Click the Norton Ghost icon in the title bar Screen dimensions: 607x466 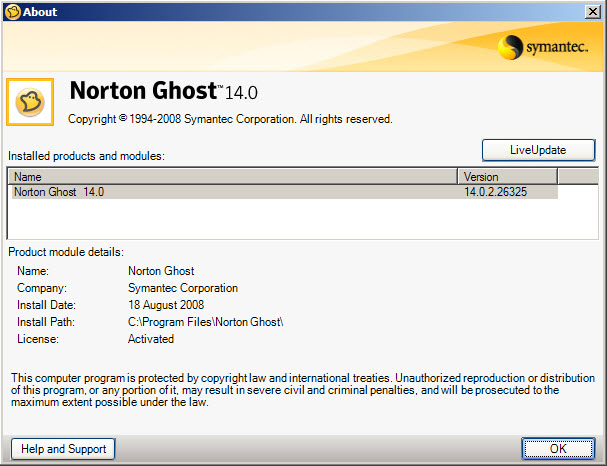tap(12, 12)
